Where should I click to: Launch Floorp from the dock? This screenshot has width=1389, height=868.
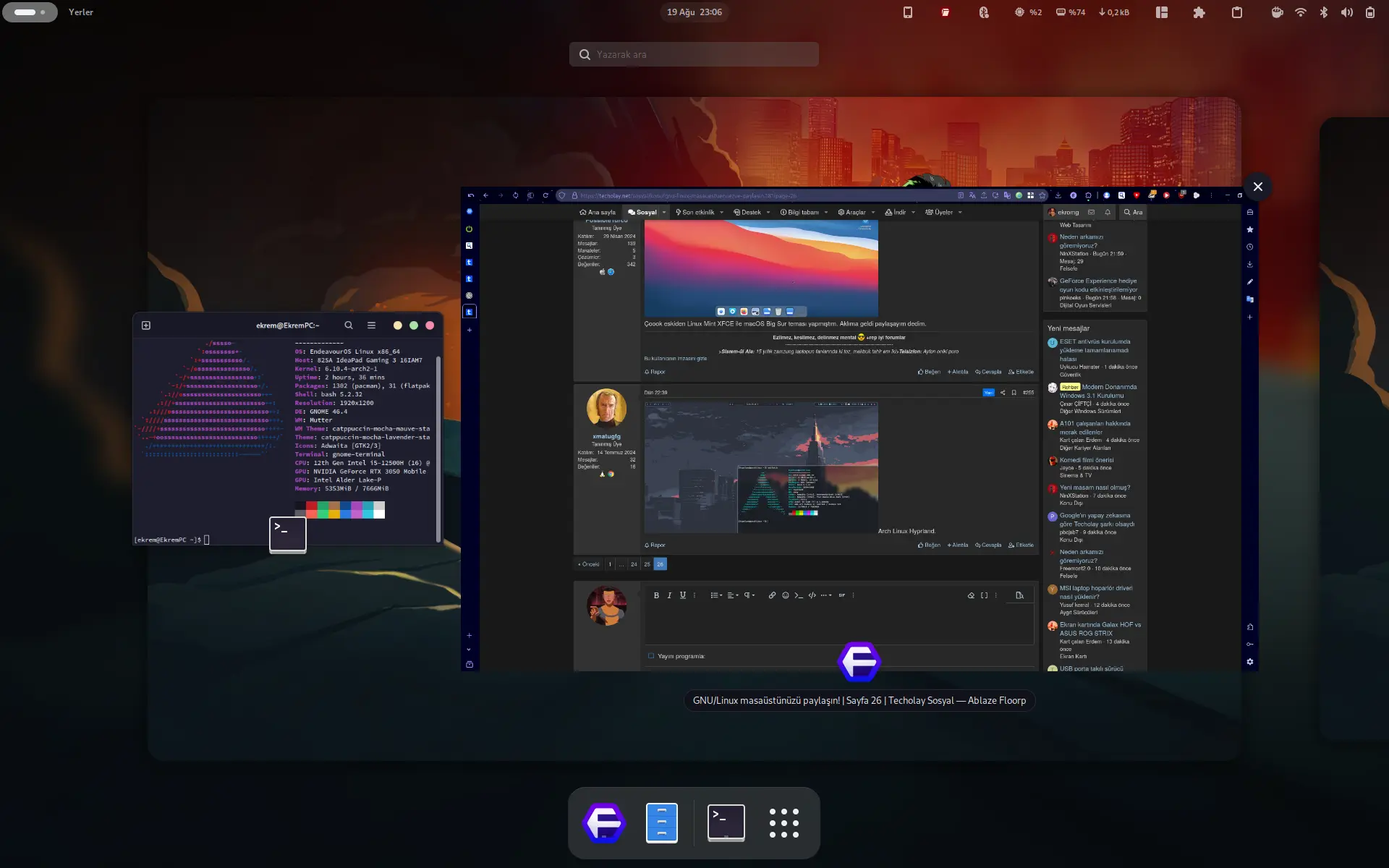pyautogui.click(x=604, y=823)
